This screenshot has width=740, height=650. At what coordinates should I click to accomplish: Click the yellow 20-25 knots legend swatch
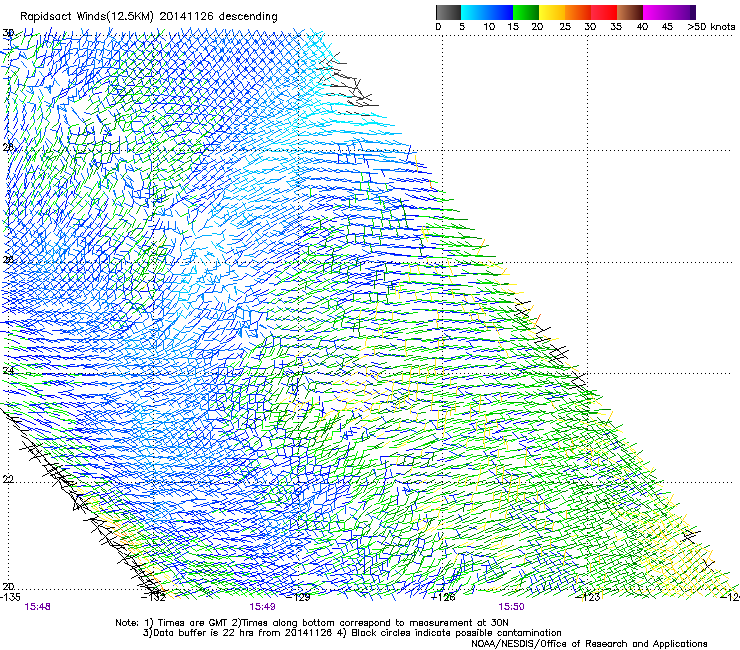(552, 13)
